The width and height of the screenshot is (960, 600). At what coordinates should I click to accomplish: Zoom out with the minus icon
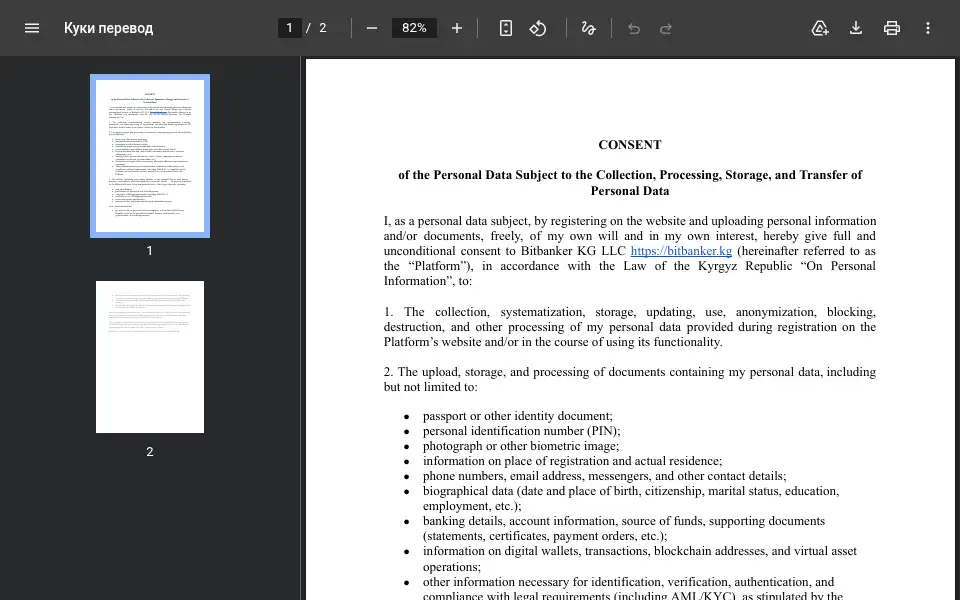coord(372,28)
